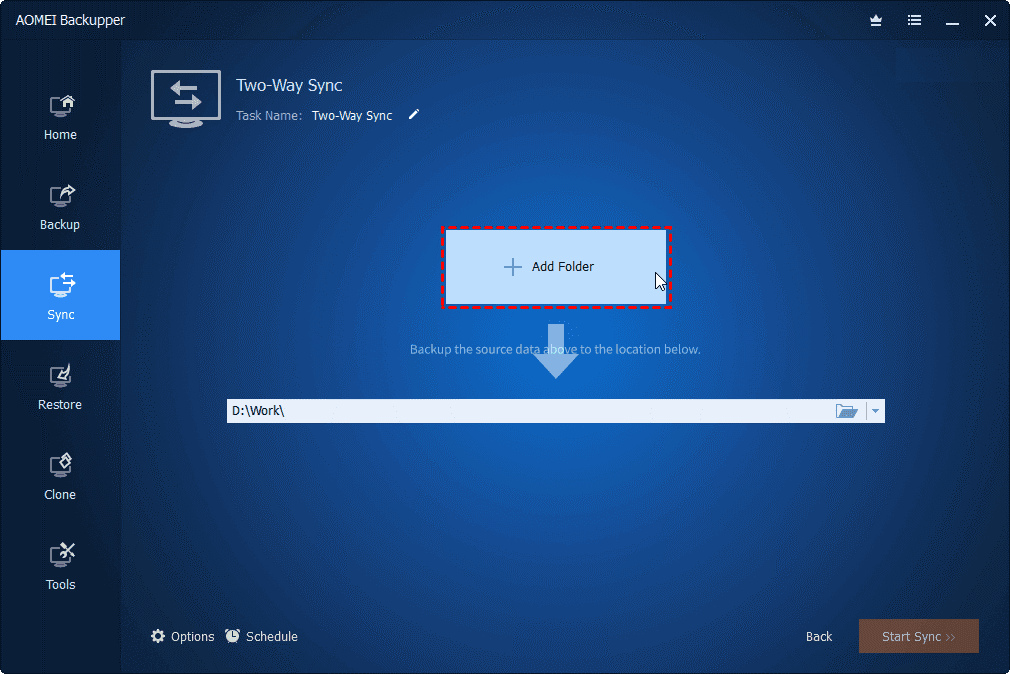The image size is (1010, 674).
Task: Select the Home icon in the sidebar
Action: [60, 107]
